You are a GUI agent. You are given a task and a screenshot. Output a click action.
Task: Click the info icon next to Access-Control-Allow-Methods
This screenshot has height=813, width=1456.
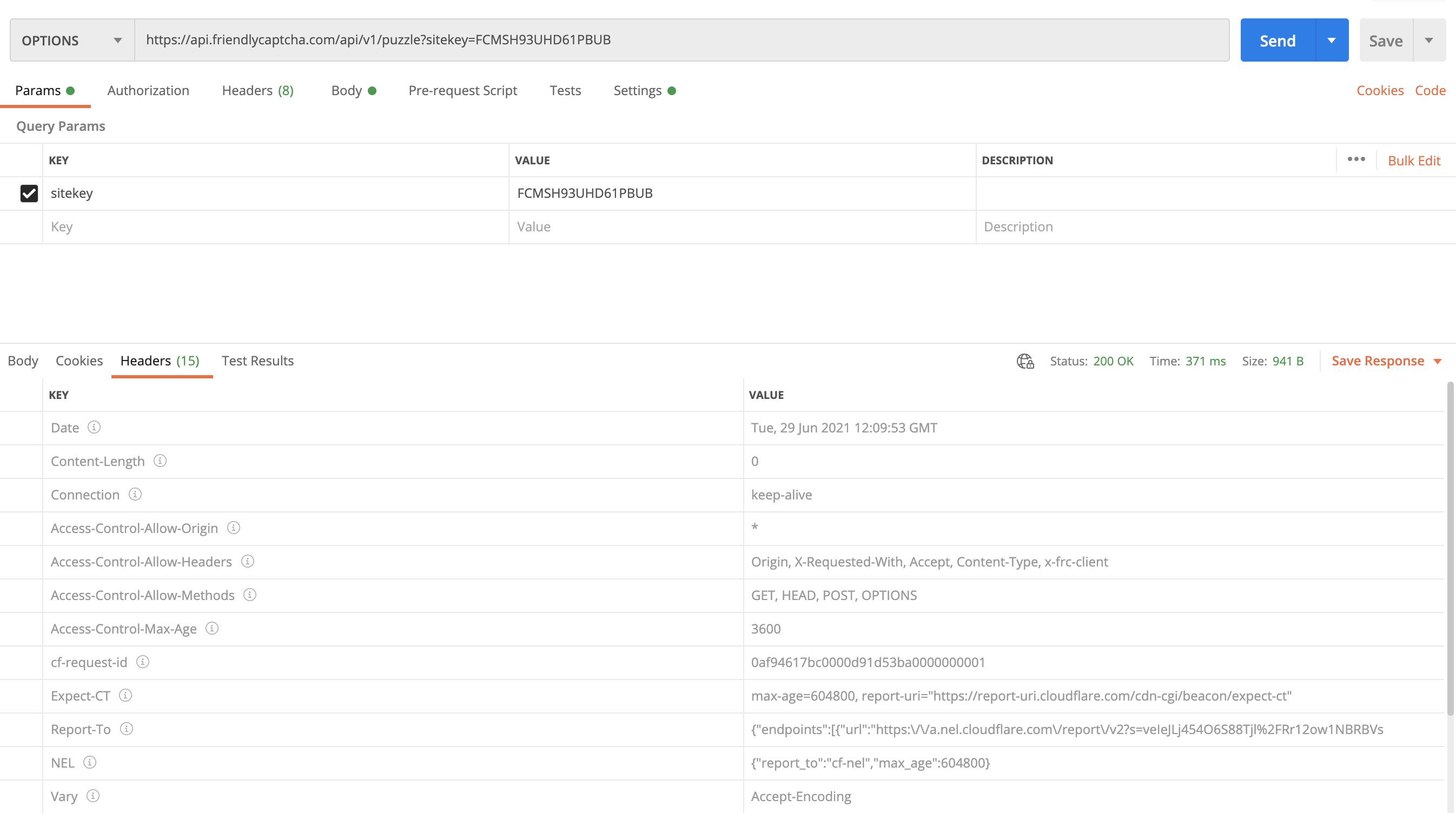[250, 595]
